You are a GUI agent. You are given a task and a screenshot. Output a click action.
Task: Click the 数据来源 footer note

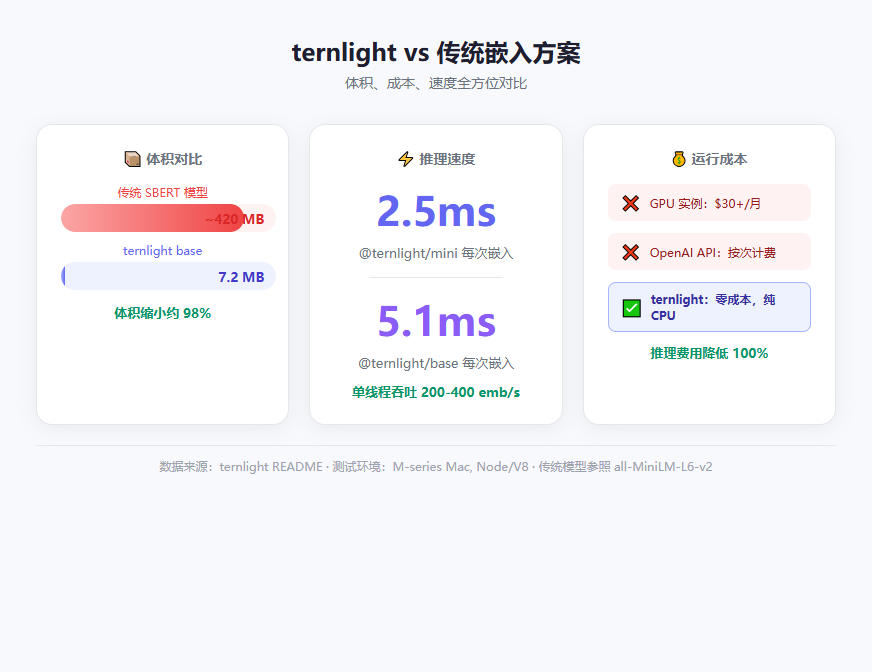(x=436, y=467)
